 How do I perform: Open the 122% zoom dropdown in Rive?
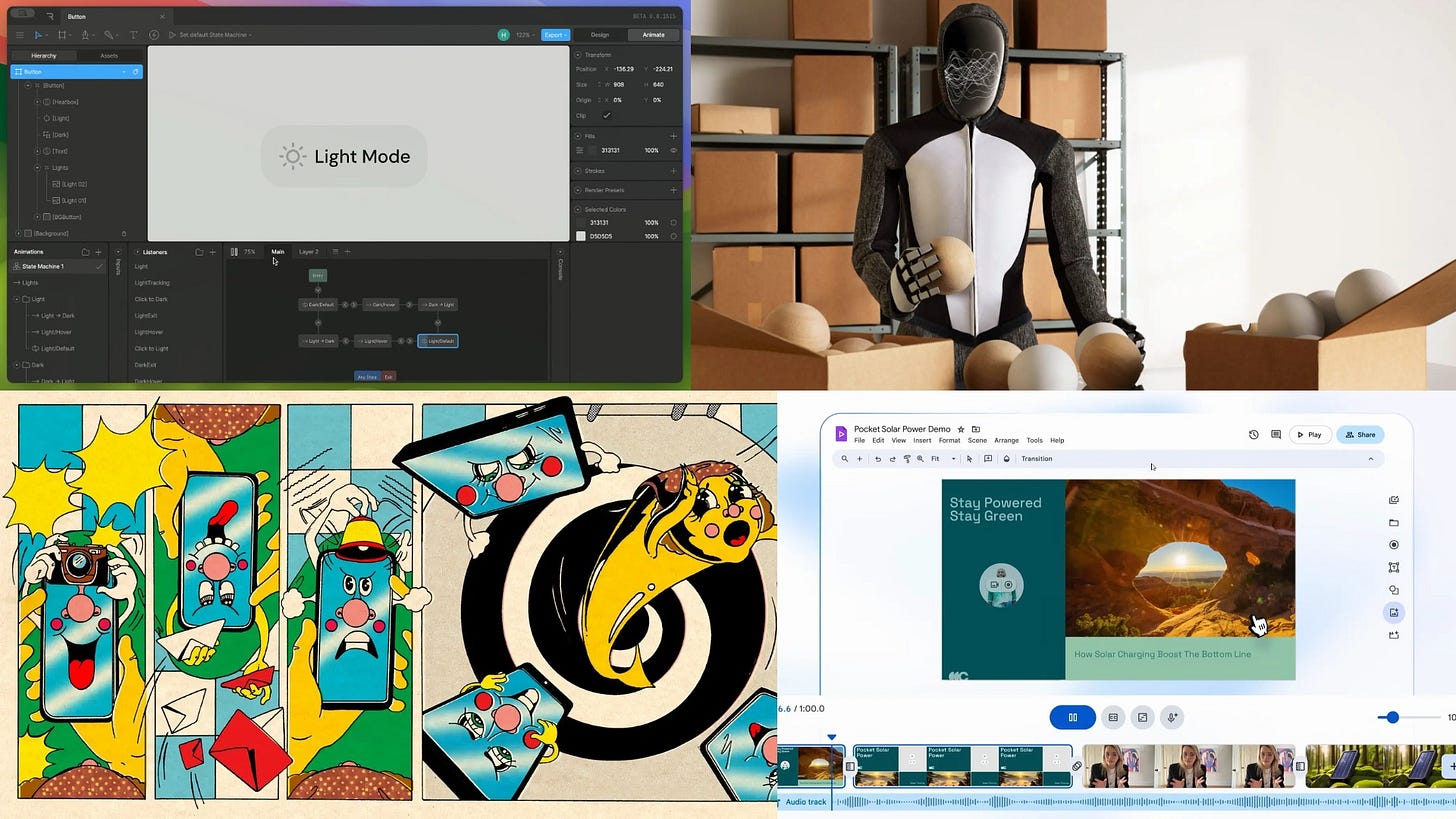[x=526, y=35]
